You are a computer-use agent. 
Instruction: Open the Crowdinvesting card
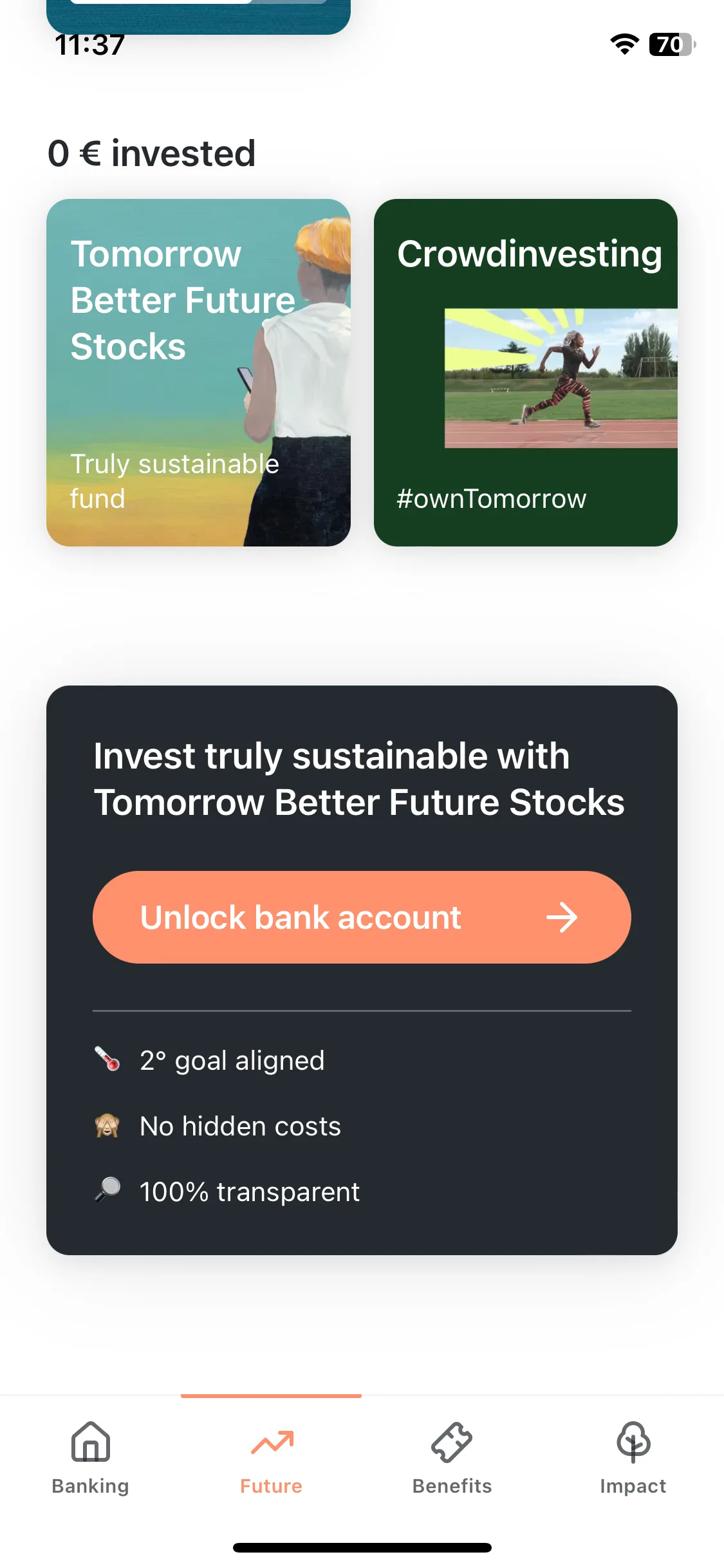pos(526,373)
